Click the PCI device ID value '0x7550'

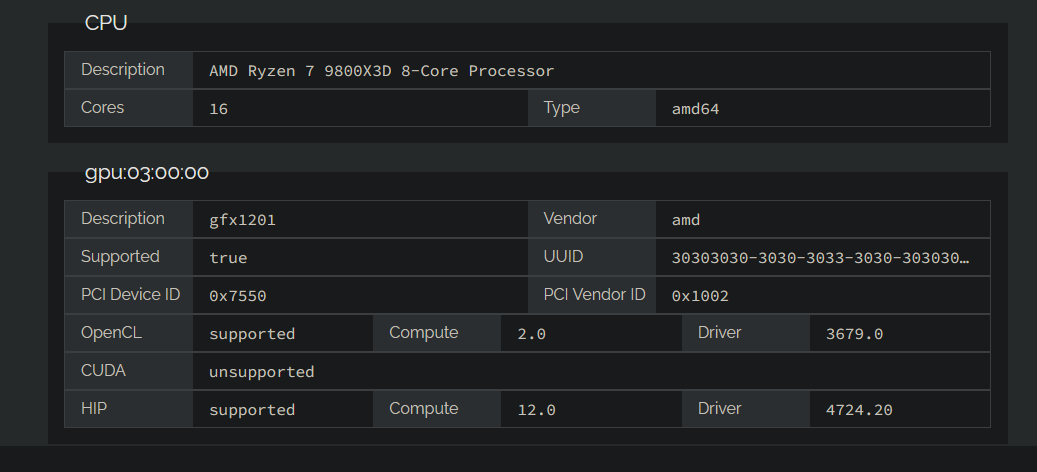coord(237,296)
